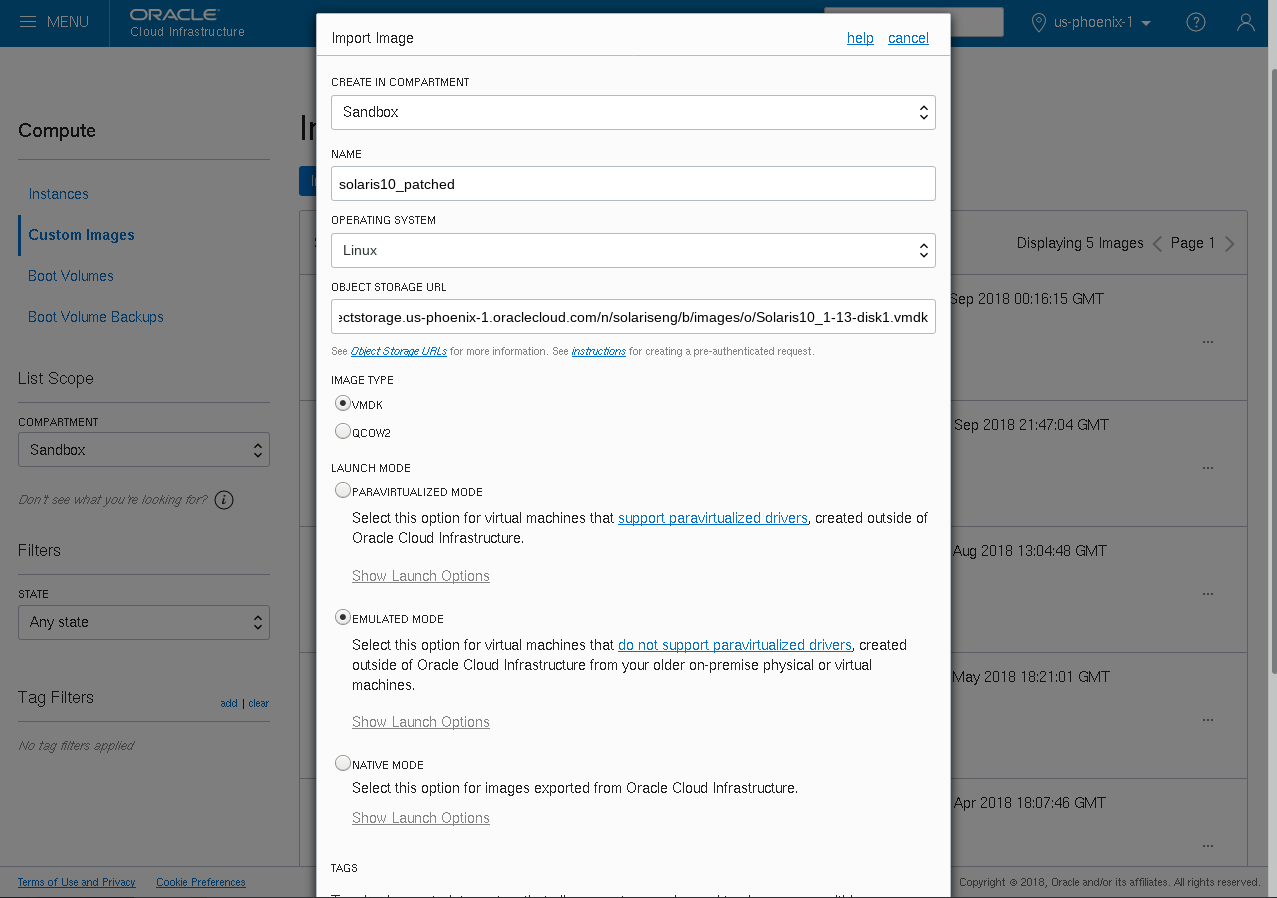Open Object Storage URLs link
This screenshot has height=898, width=1277.
click(399, 352)
